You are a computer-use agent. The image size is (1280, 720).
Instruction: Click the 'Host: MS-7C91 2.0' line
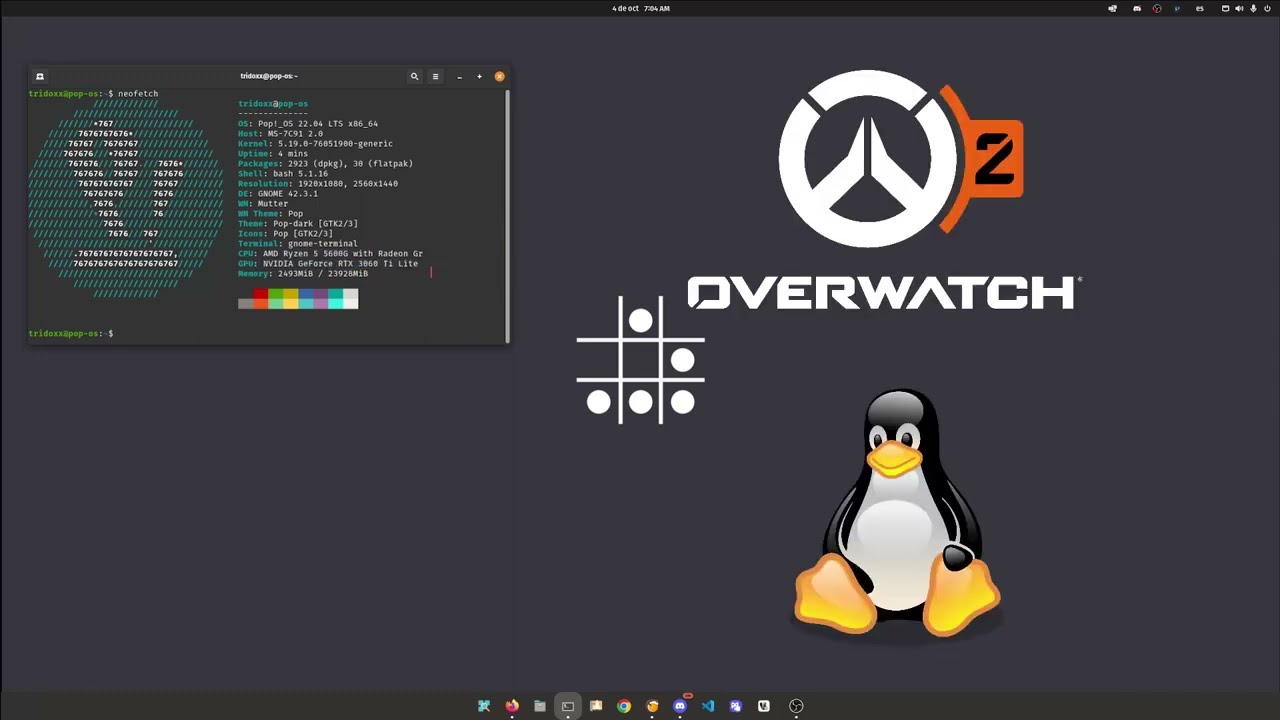tap(280, 134)
